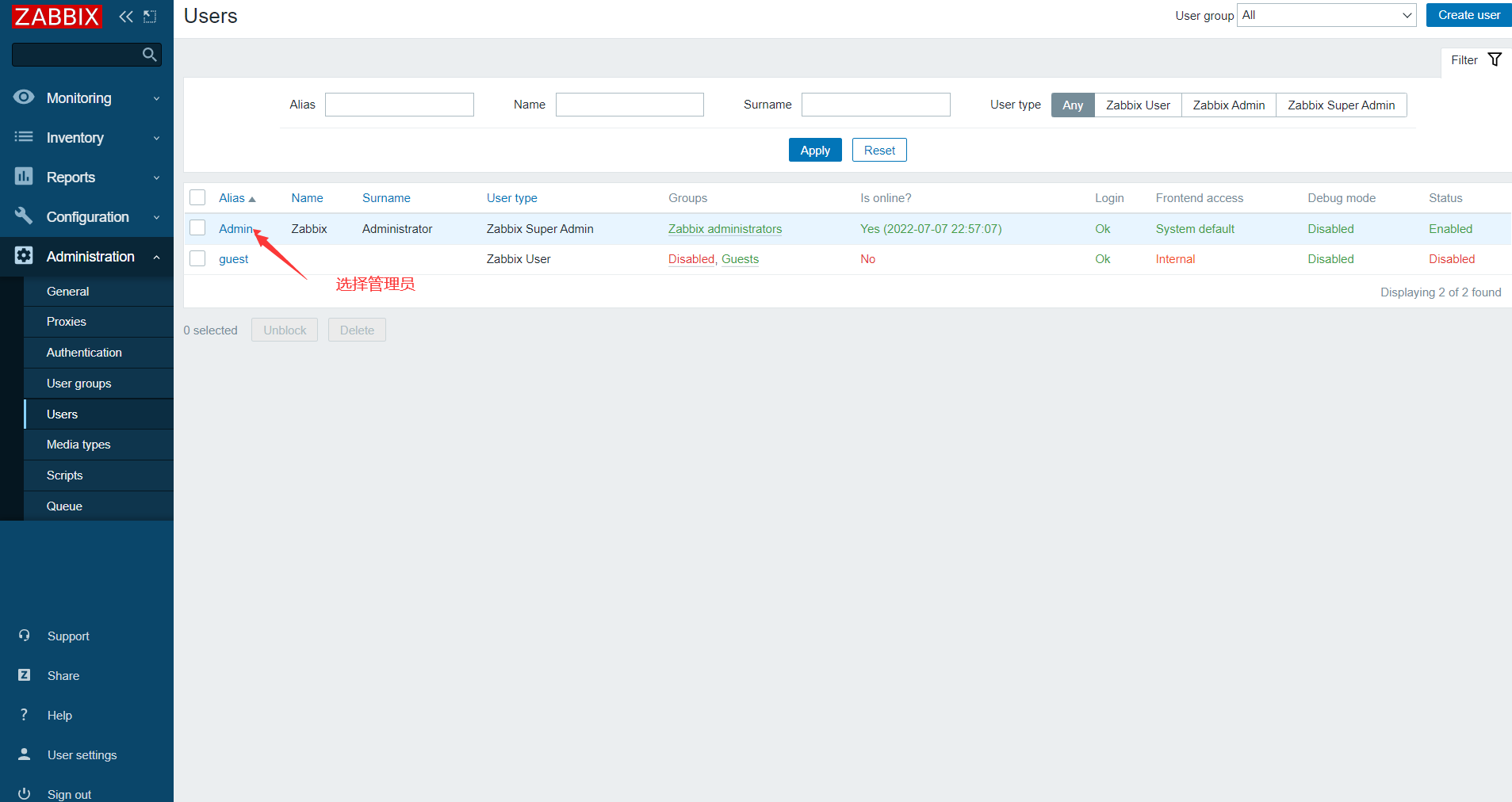Select Zabbix Super Admin type filter
Viewport: 1512px width, 802px height.
click(1342, 105)
